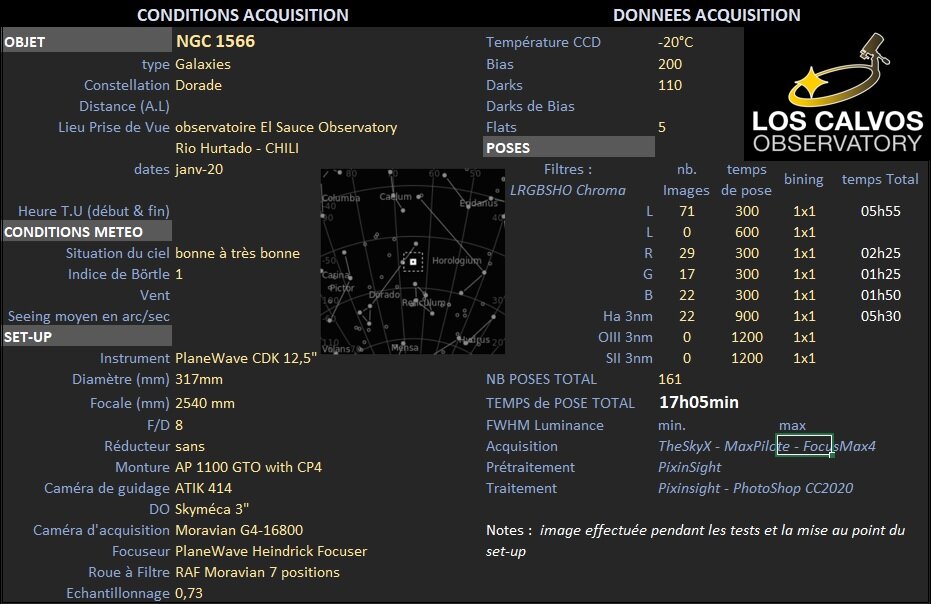Select the 'Dorade' constellation cell

[198, 85]
